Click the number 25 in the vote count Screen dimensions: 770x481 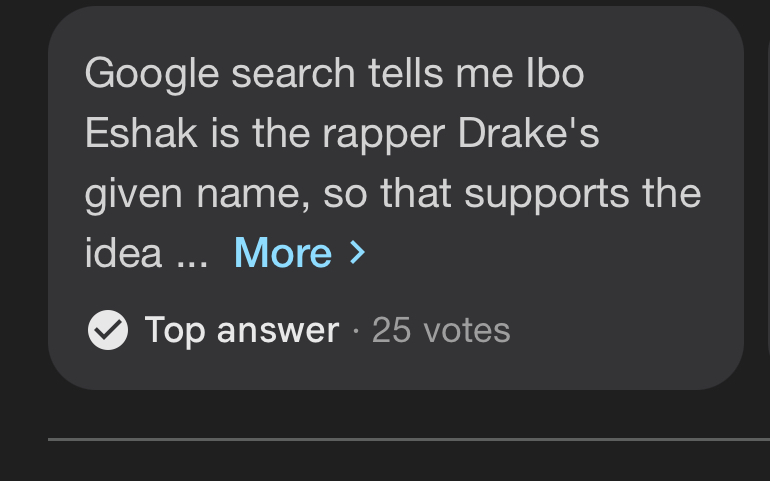click(x=391, y=330)
